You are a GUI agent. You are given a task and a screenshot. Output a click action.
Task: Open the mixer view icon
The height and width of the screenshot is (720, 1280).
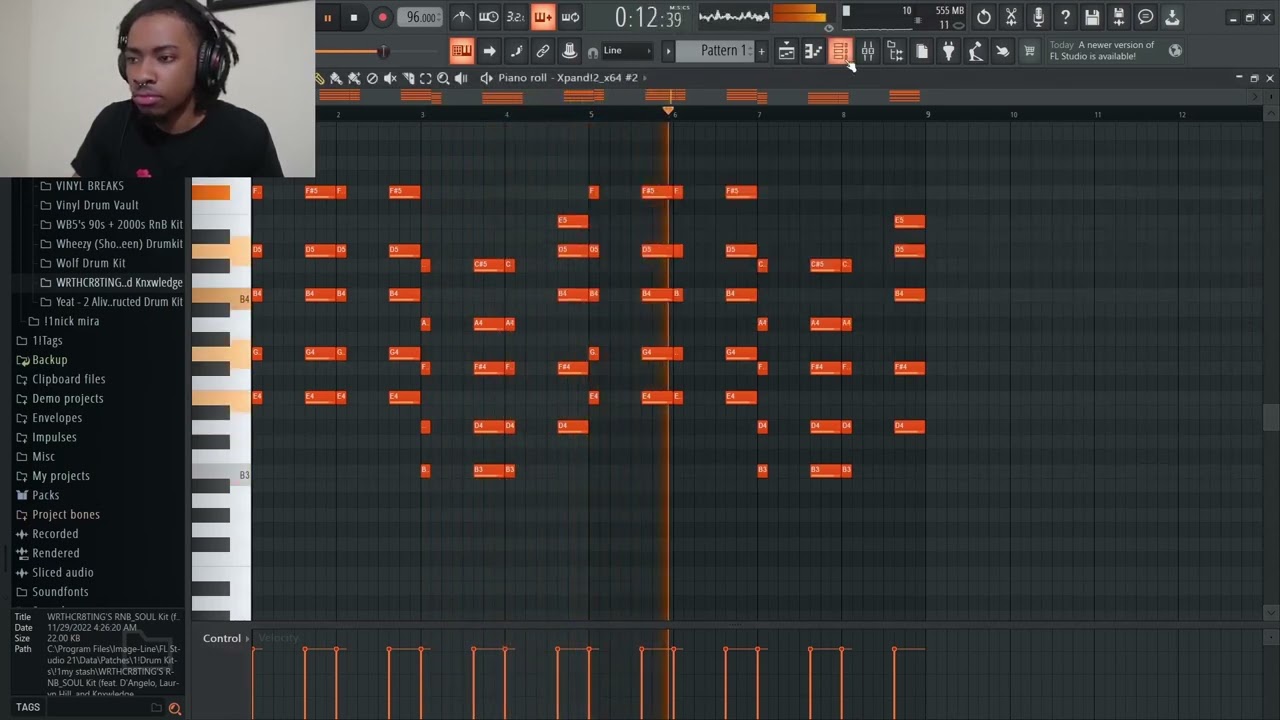(x=868, y=51)
